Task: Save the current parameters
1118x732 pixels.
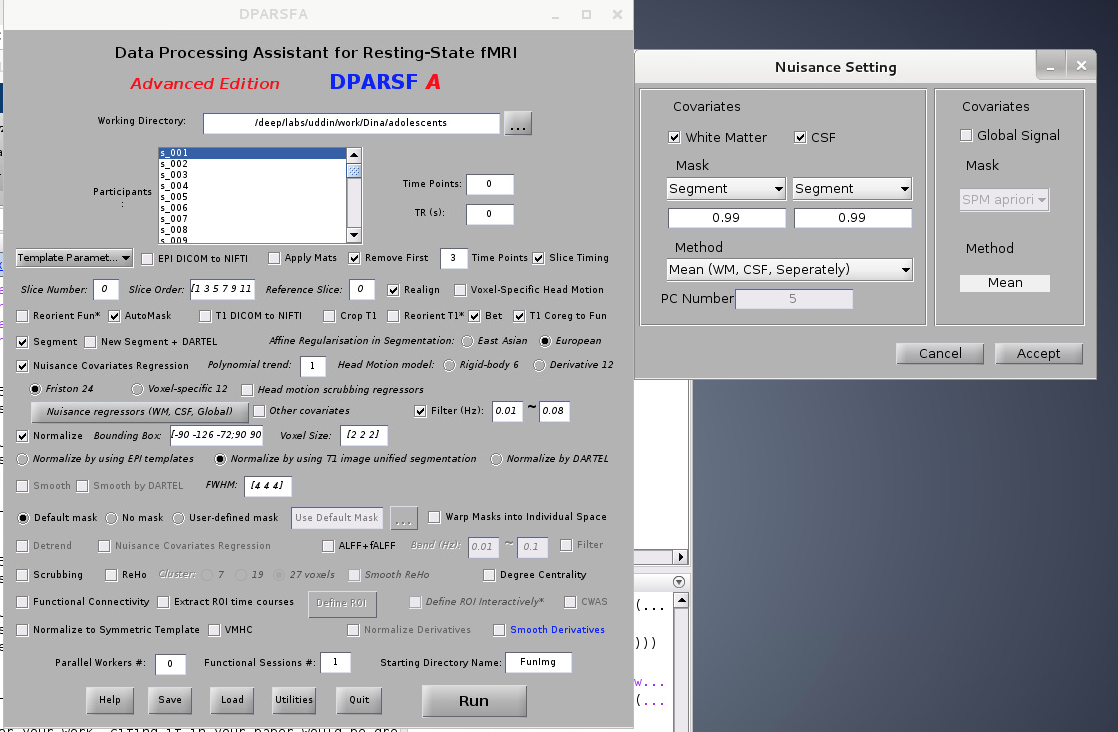Action: [x=170, y=700]
